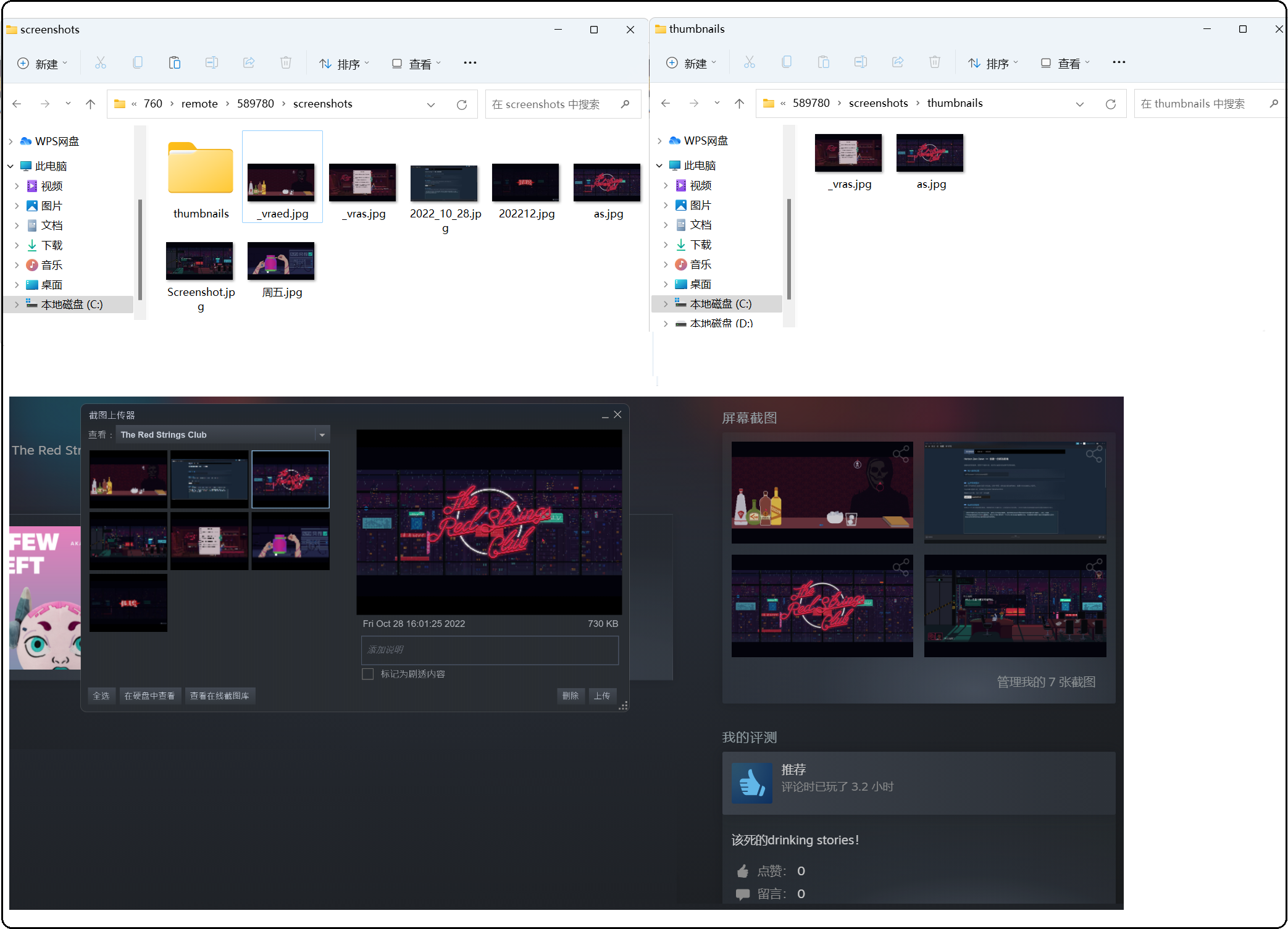Select _vras.jpg in thumbnails window
1288x929 pixels.
click(849, 161)
